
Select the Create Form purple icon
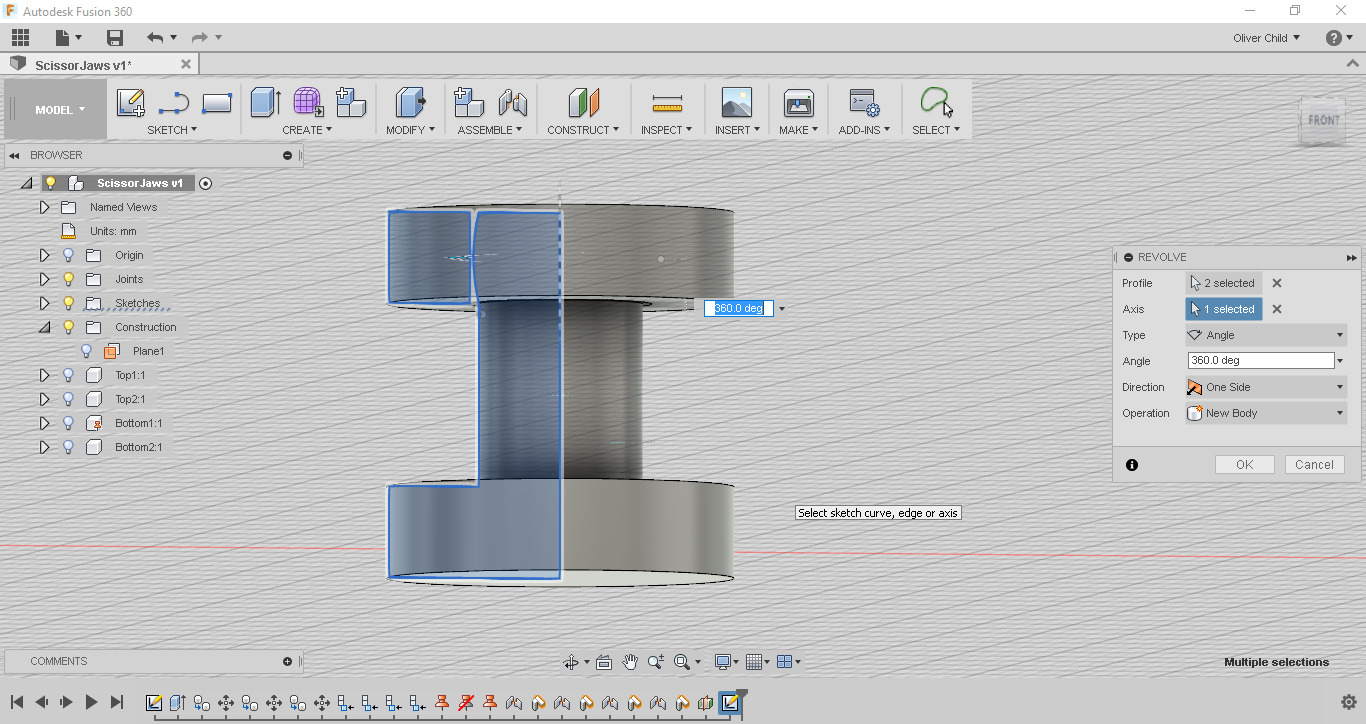point(308,103)
